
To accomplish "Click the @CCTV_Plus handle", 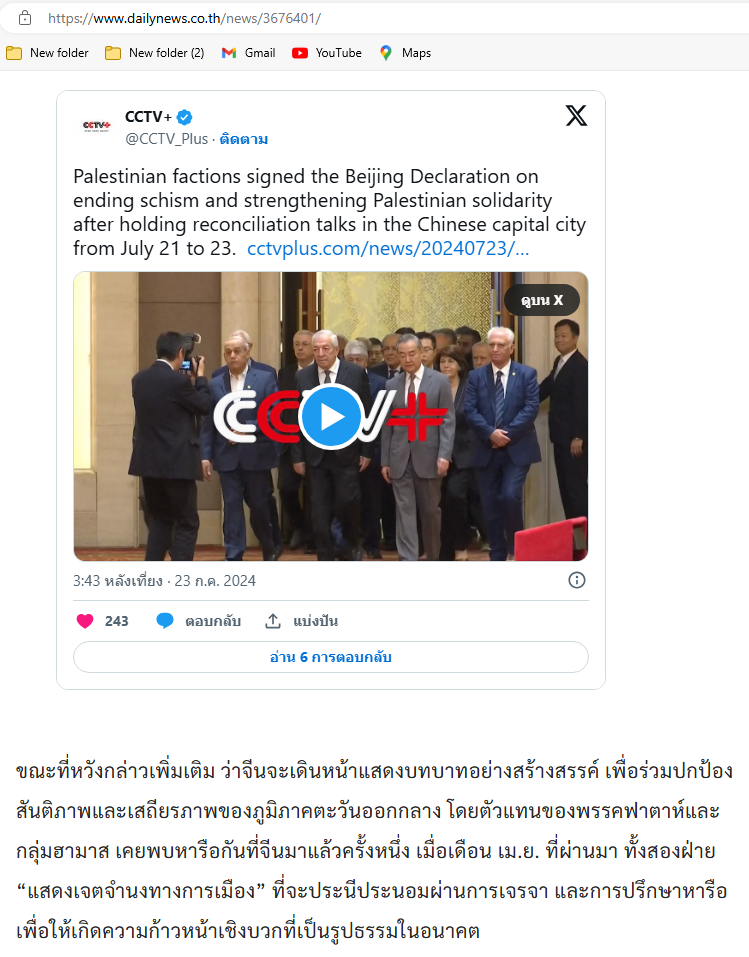I will click(x=167, y=139).
